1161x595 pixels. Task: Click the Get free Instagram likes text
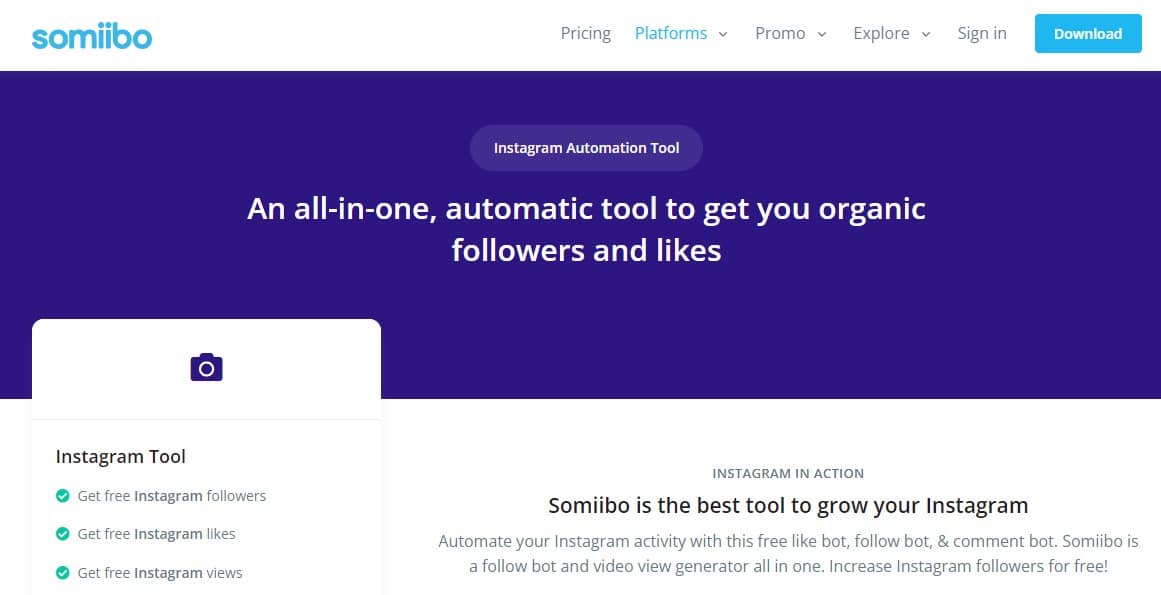pyautogui.click(x=156, y=534)
